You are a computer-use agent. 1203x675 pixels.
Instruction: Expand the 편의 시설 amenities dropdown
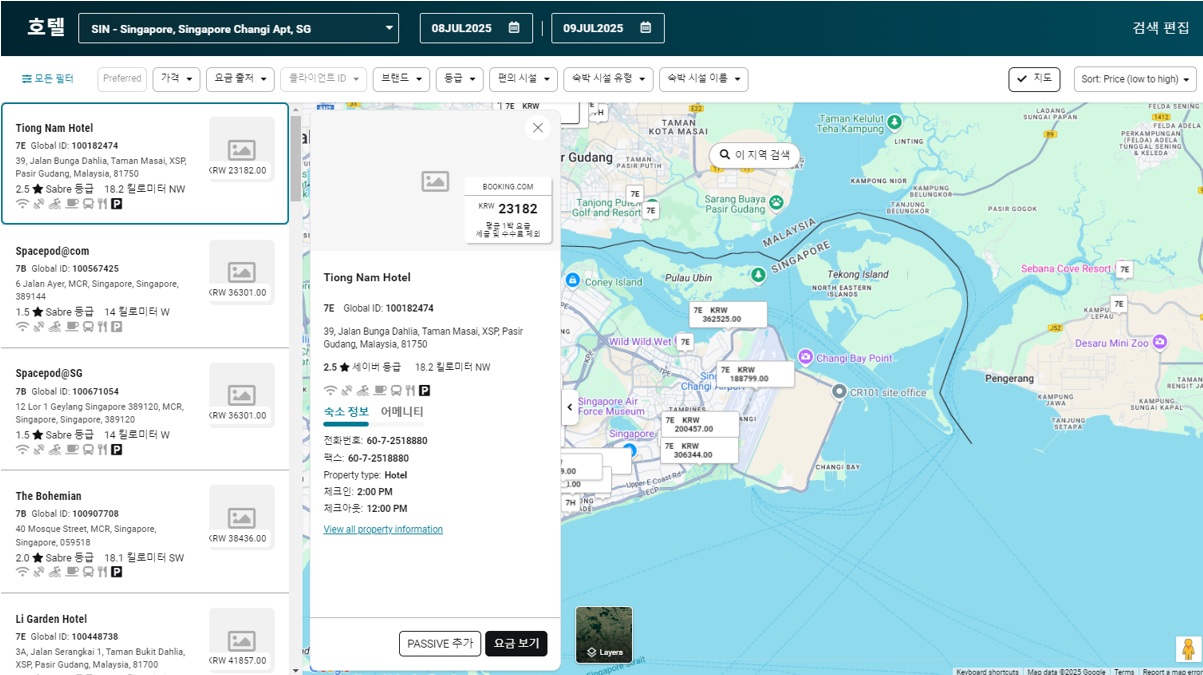pos(523,79)
